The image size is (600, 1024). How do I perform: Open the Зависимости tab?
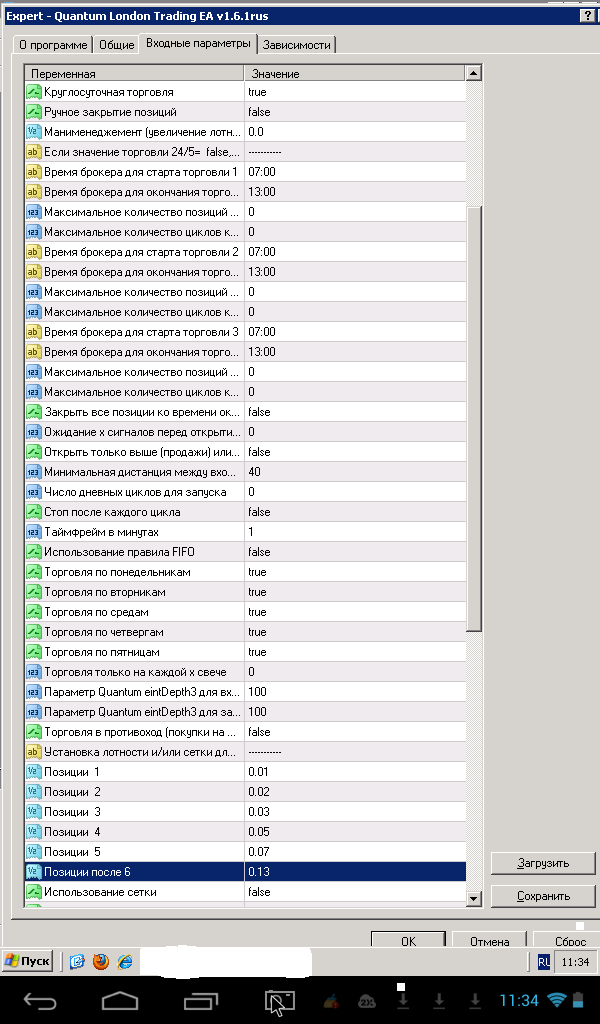296,45
